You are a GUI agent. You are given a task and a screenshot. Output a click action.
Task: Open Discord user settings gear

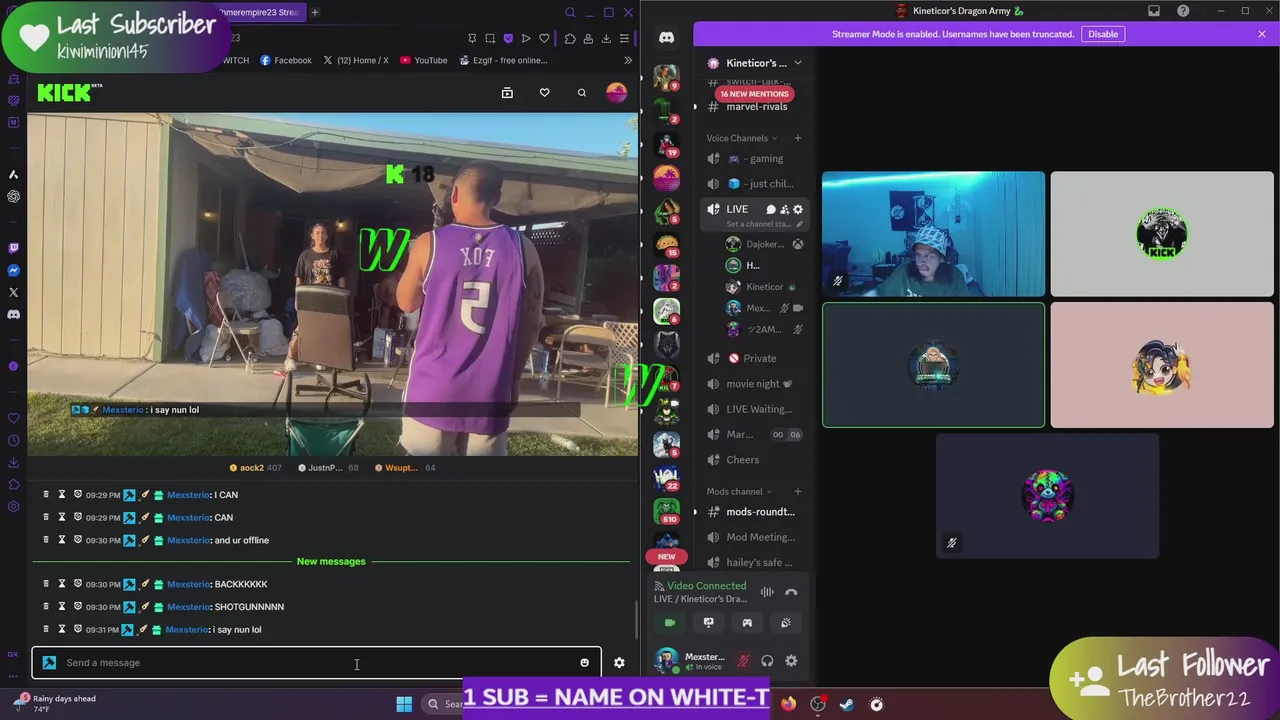click(791, 661)
